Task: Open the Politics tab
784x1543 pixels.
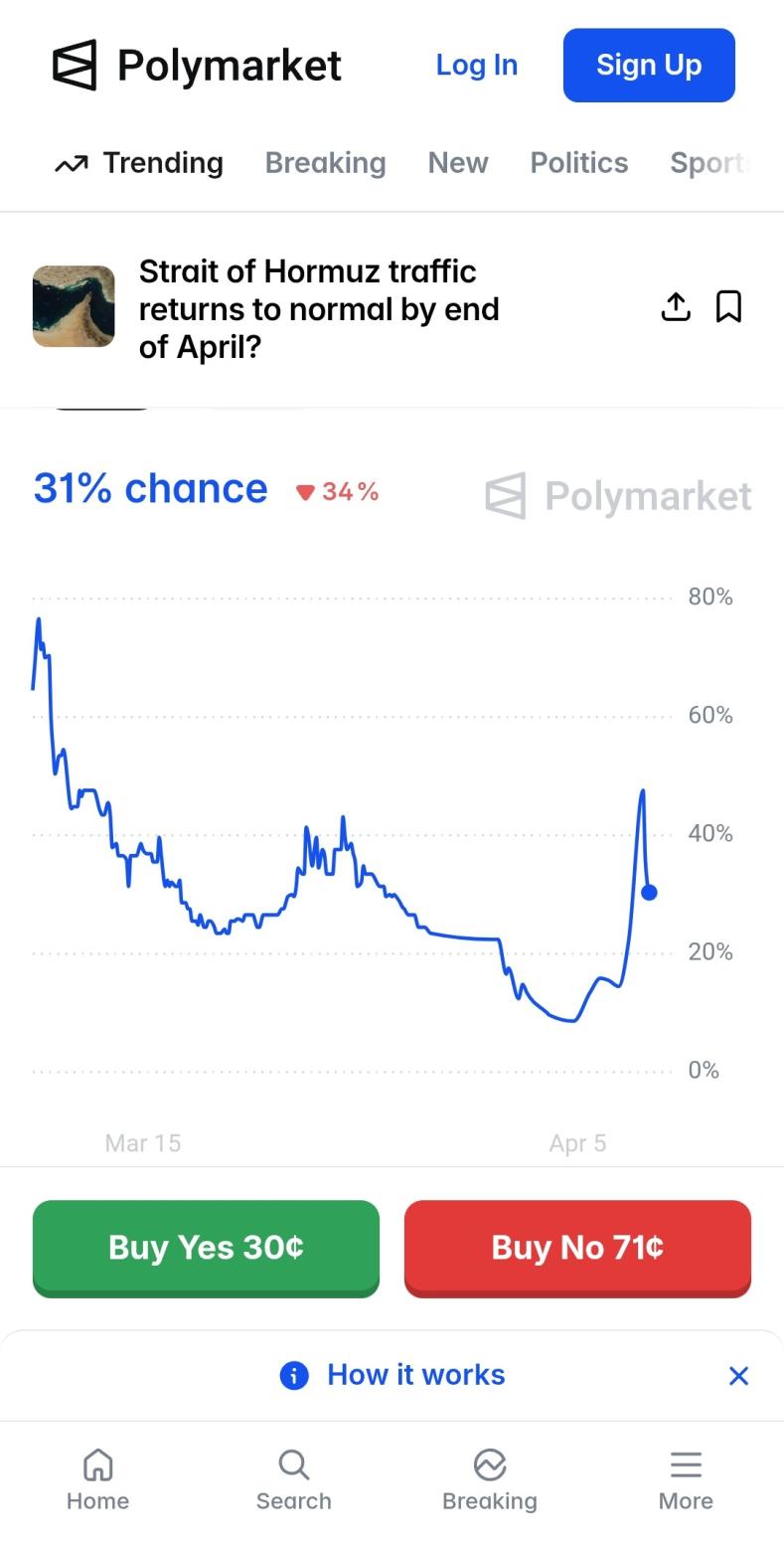Action: (578, 163)
